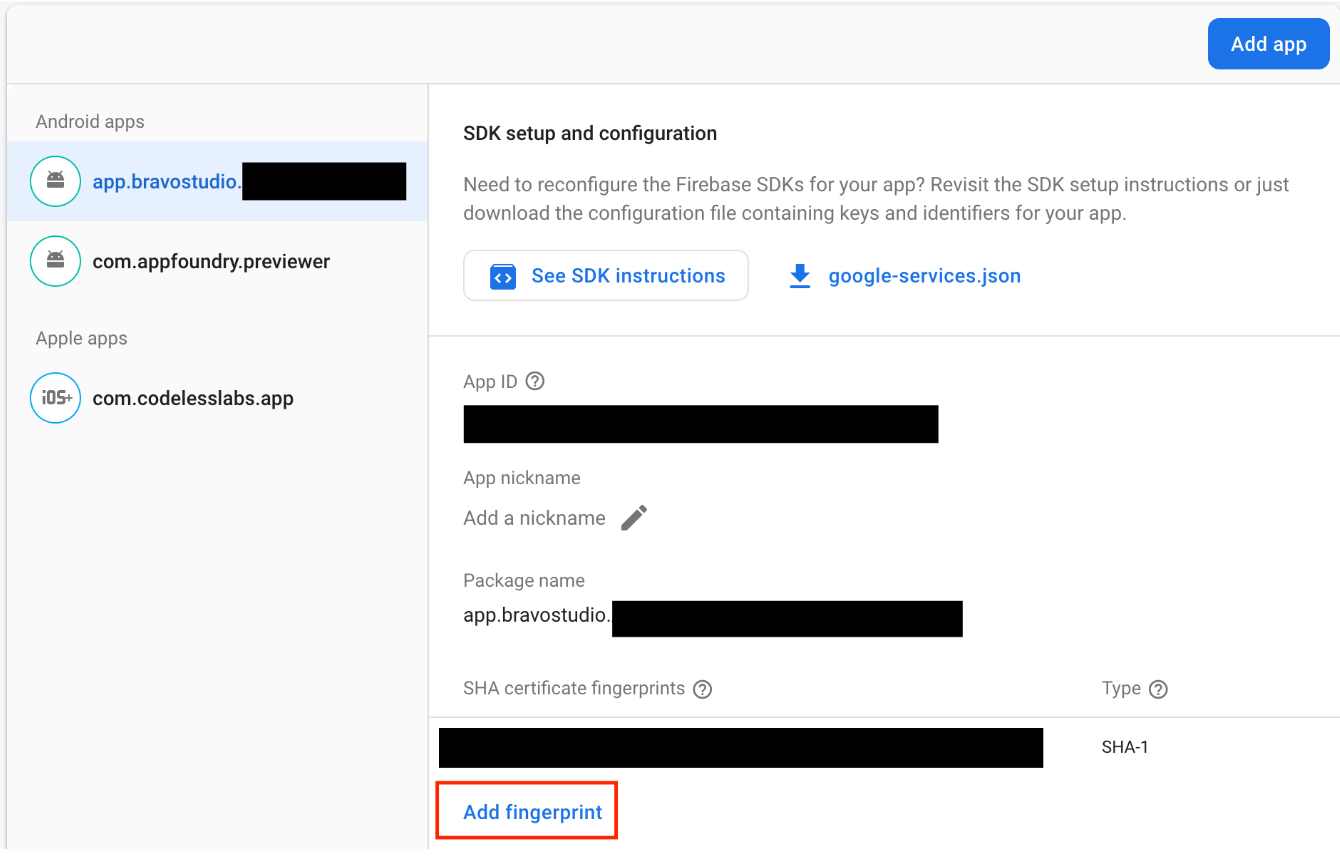1340x856 pixels.
Task: Click the Package name value text
Action: (x=537, y=615)
